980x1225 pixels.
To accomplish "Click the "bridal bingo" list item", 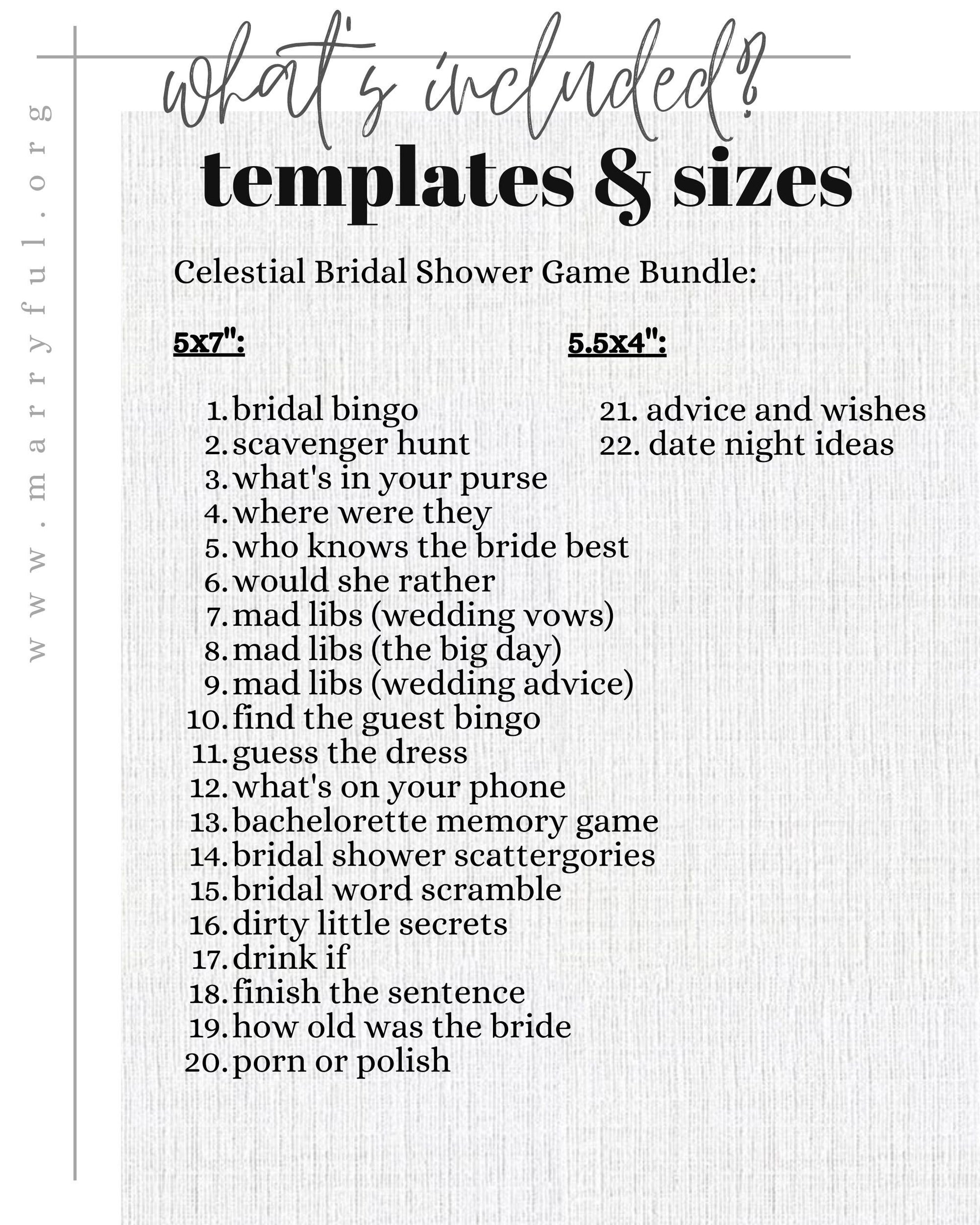I will (x=325, y=409).
